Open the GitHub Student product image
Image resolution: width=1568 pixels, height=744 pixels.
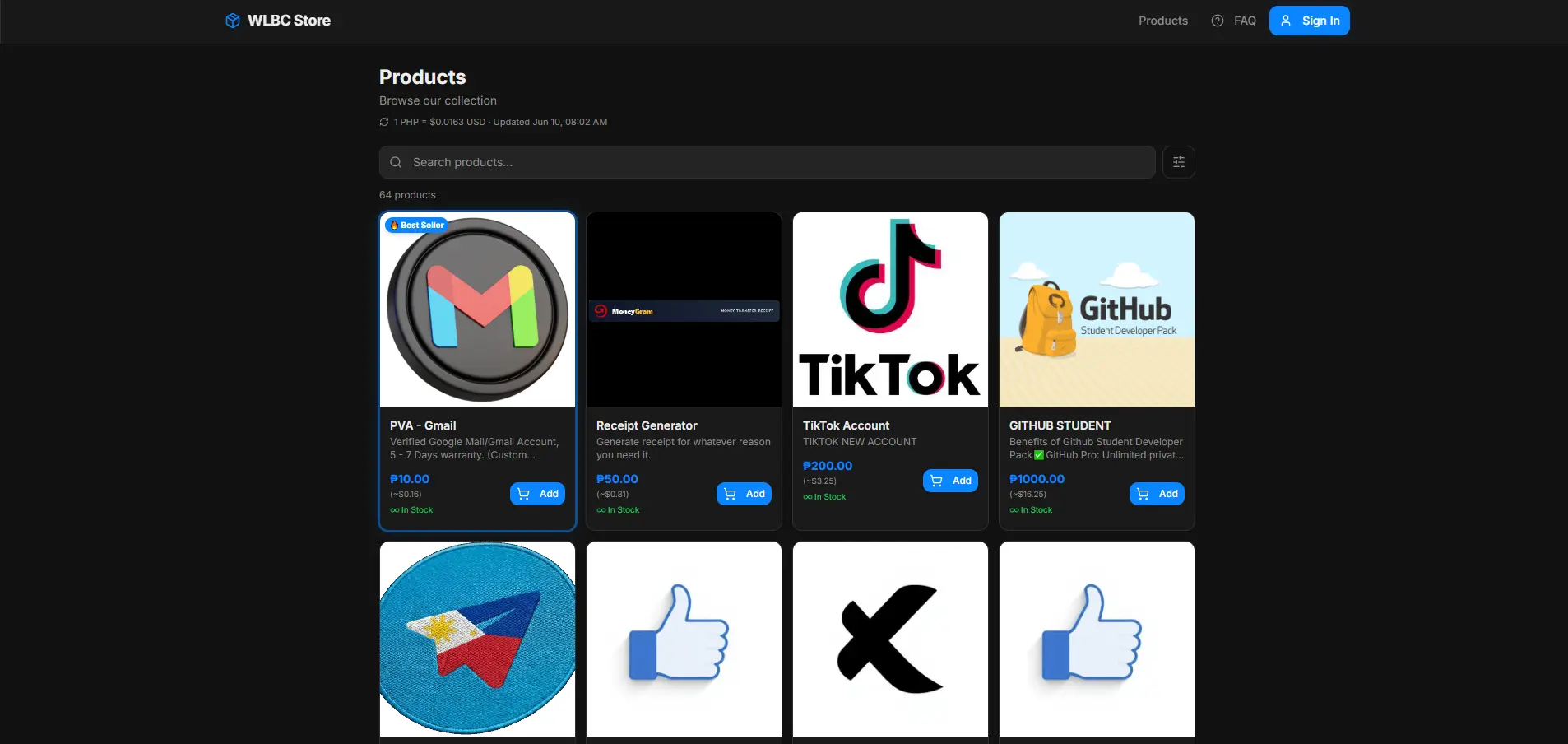coord(1097,309)
